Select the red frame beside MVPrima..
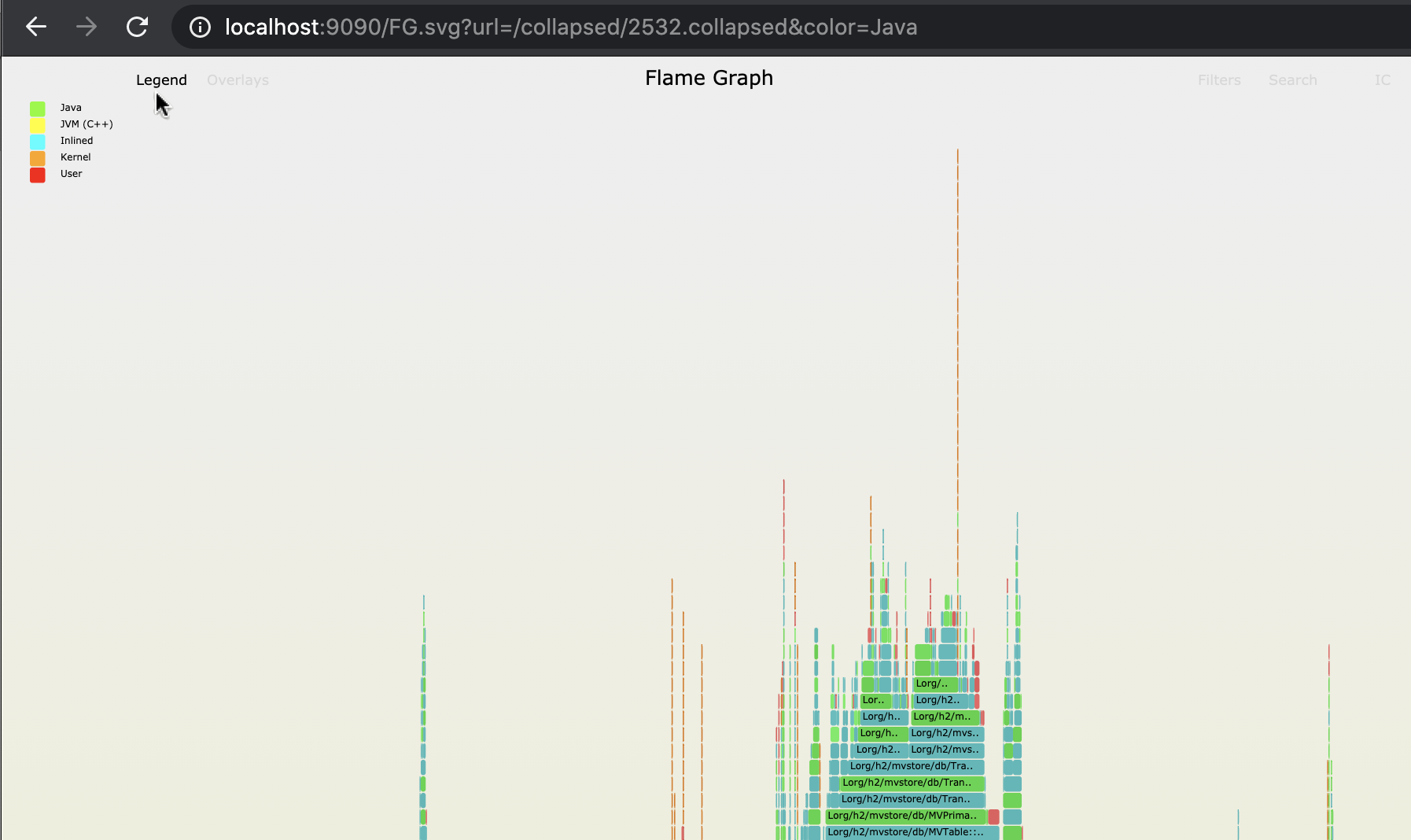The height and width of the screenshot is (840, 1411). (x=993, y=816)
